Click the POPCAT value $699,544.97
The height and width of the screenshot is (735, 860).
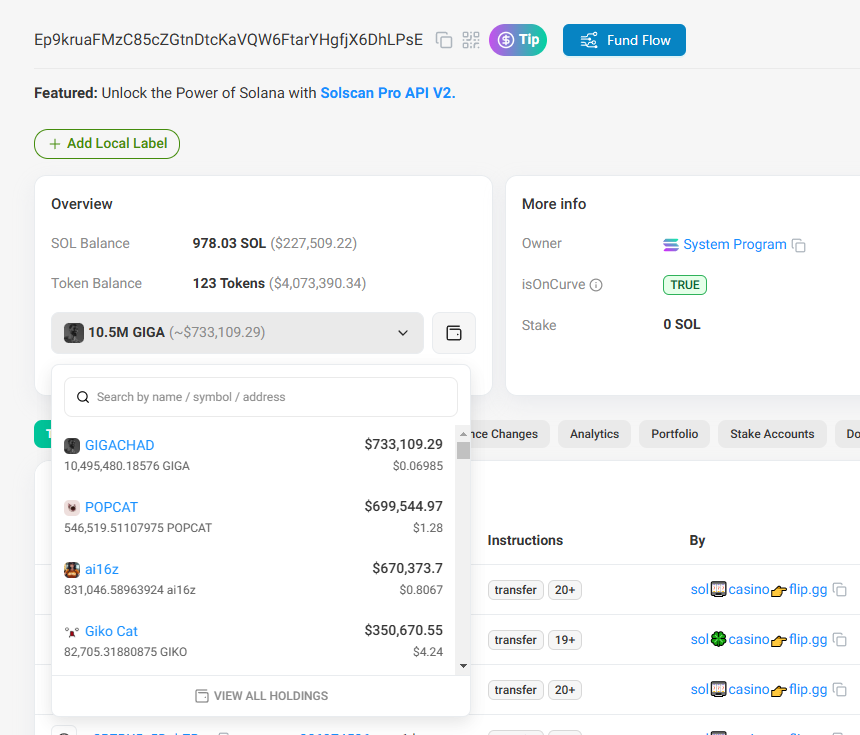coord(404,506)
